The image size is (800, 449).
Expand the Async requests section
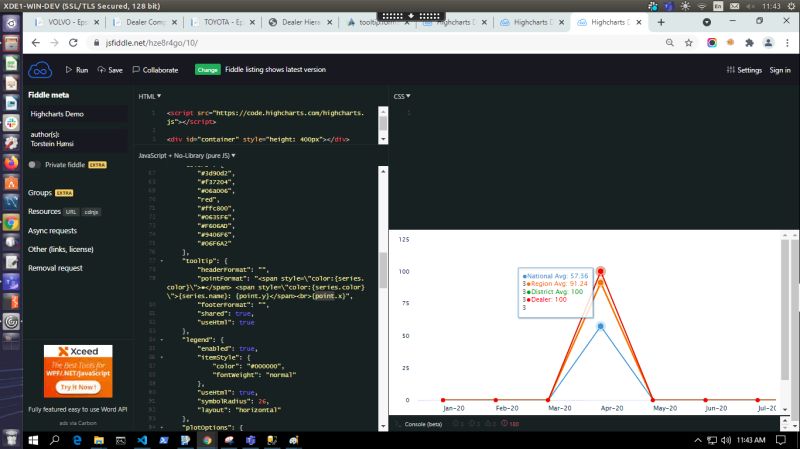[53, 231]
